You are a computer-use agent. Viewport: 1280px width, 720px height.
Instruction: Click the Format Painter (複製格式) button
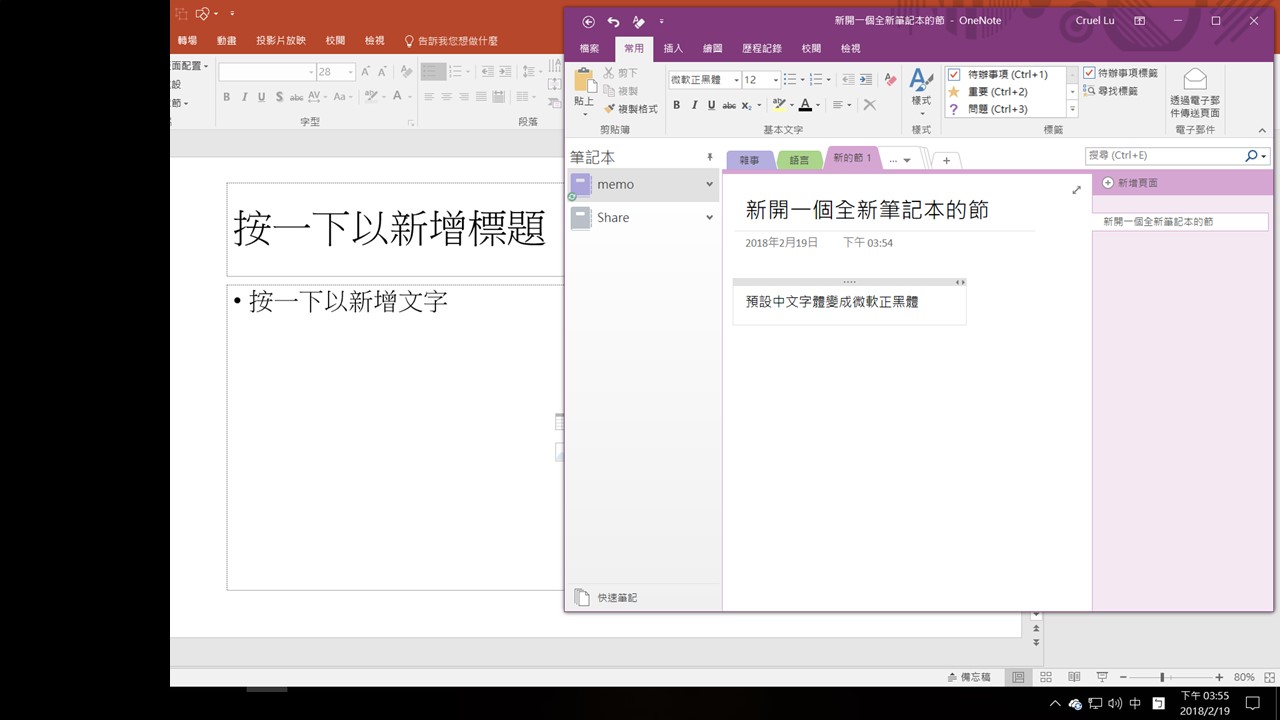pyautogui.click(x=631, y=109)
